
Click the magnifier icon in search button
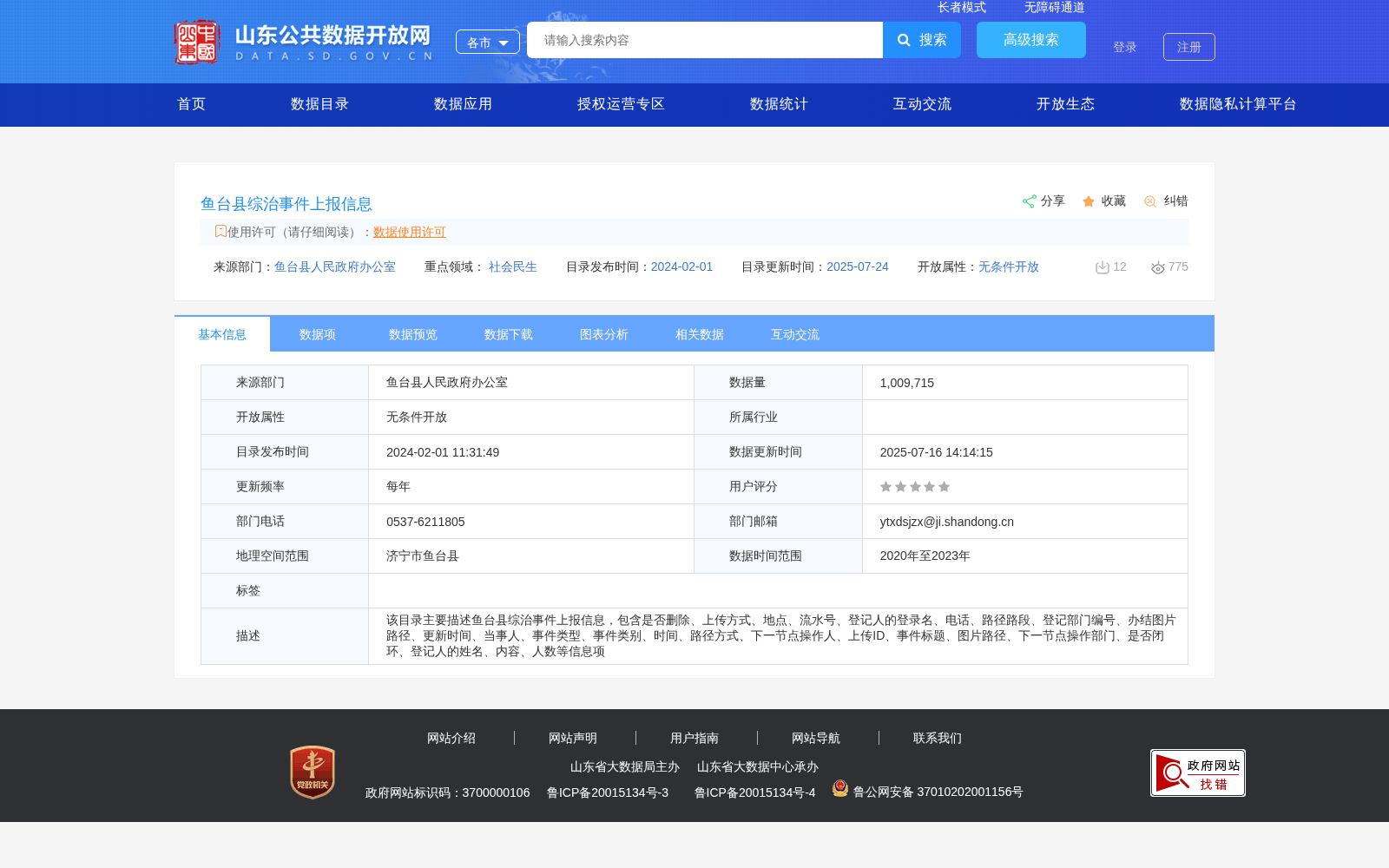(904, 40)
